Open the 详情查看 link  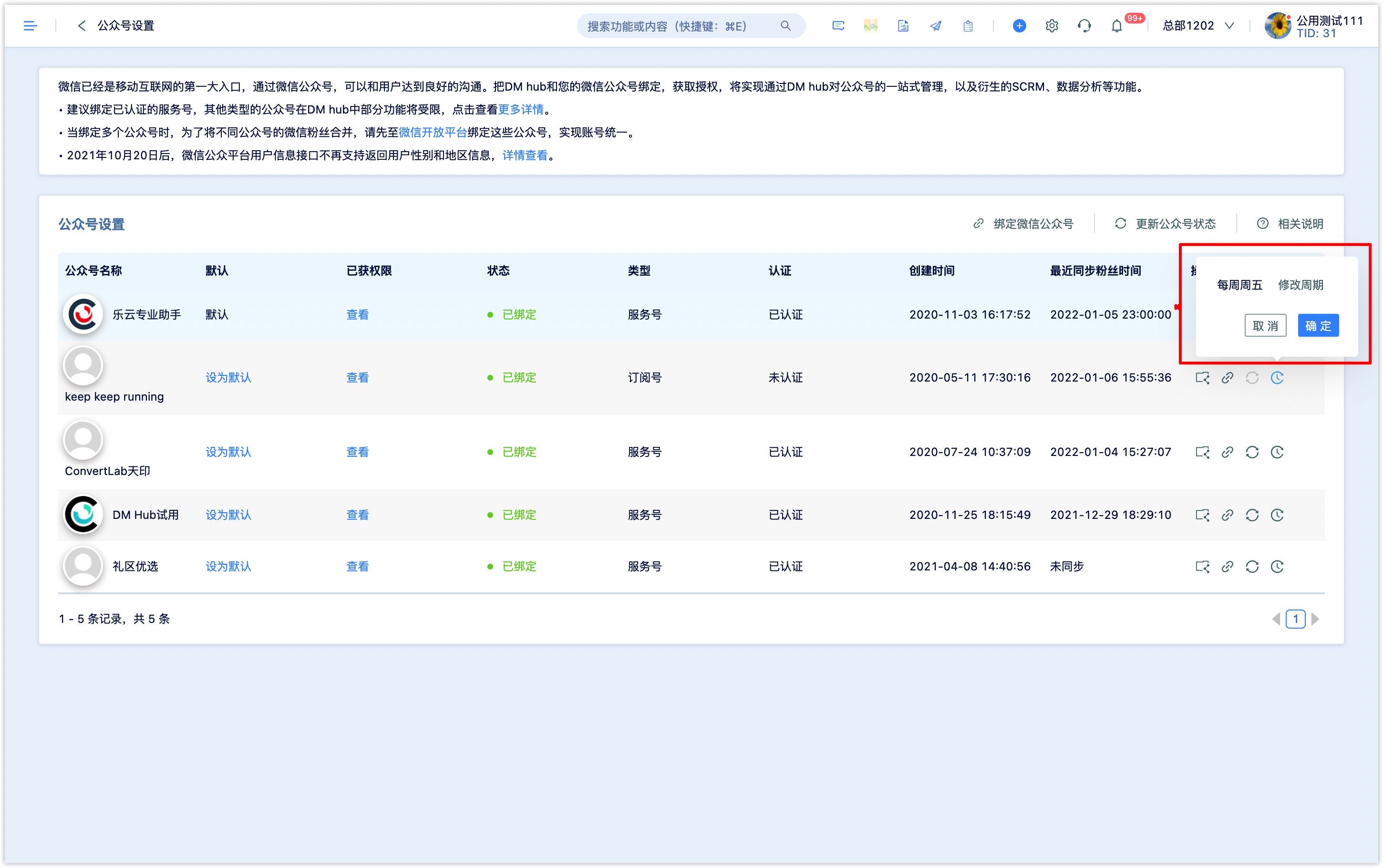[525, 155]
